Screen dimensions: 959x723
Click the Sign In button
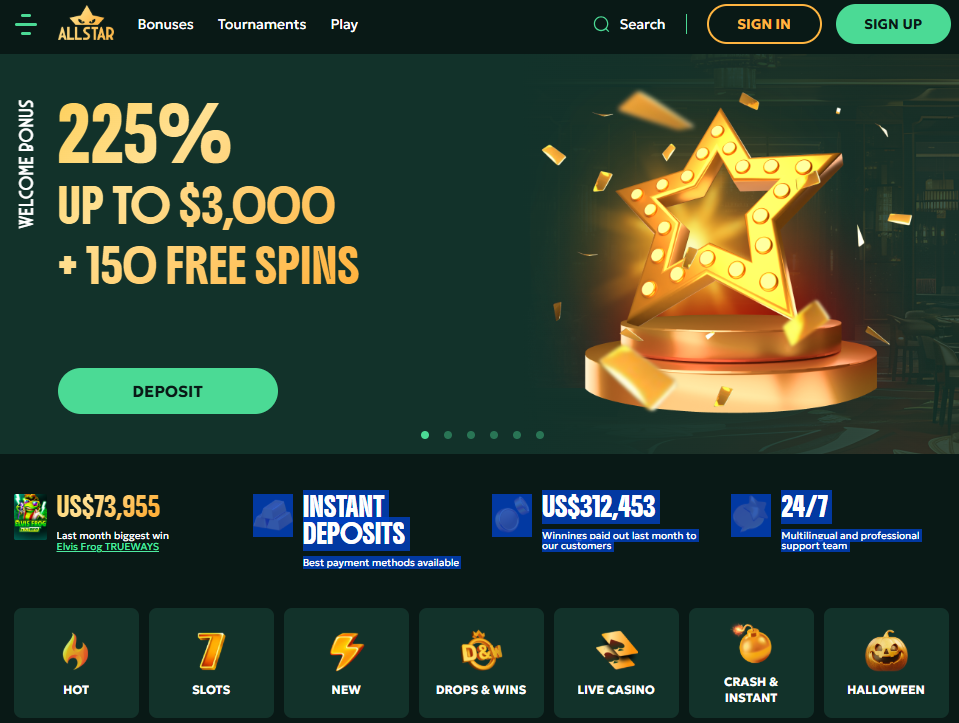764,24
